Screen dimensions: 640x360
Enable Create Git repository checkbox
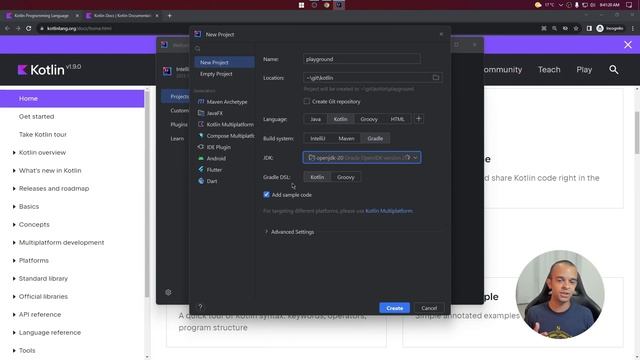coord(307,101)
